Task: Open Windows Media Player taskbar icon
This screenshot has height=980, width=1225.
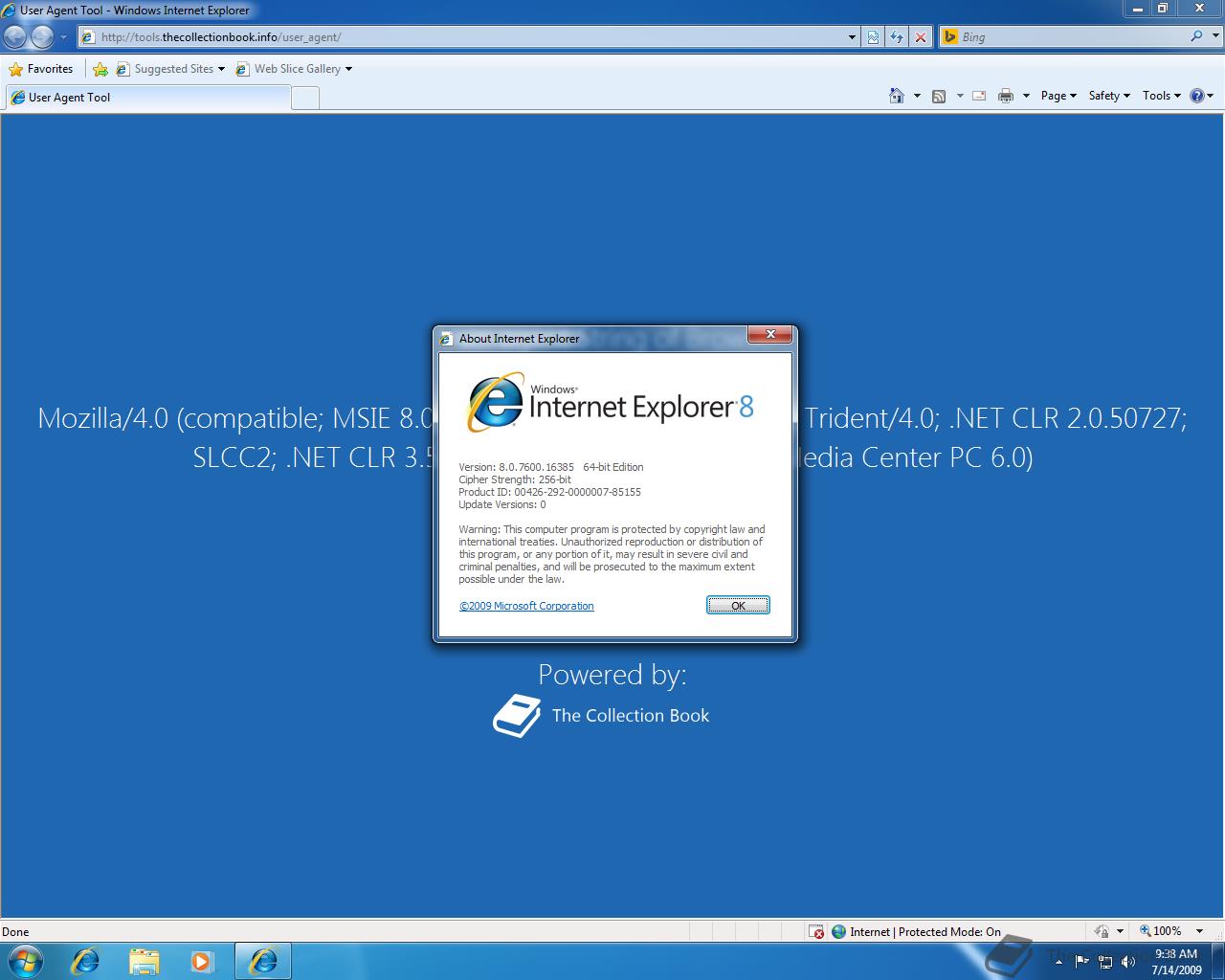Action: click(202, 961)
